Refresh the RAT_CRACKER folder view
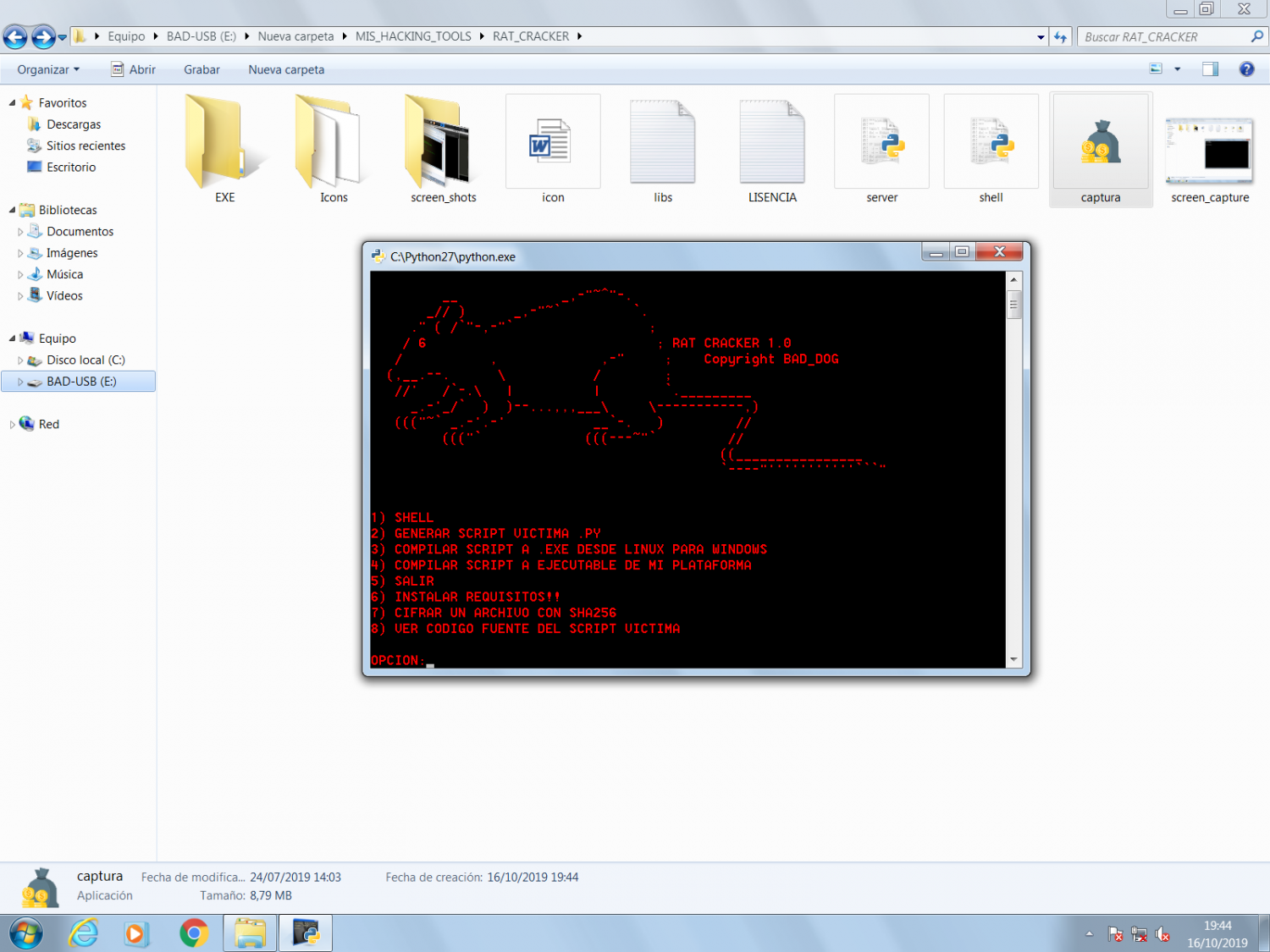The image size is (1270, 952). click(1060, 37)
